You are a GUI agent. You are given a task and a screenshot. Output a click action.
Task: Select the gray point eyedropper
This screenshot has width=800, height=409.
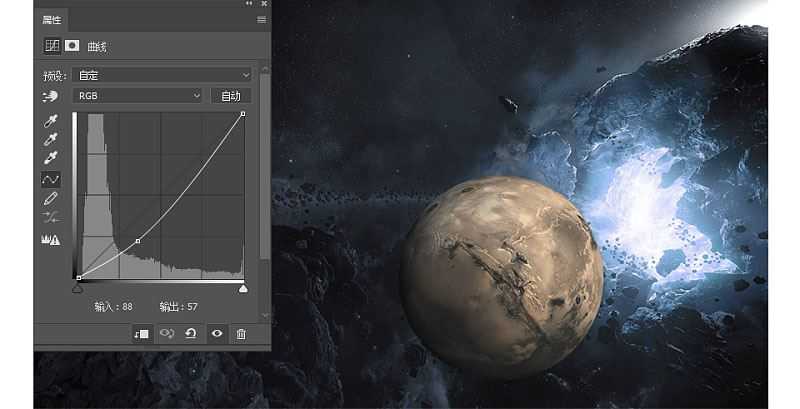click(x=50, y=138)
